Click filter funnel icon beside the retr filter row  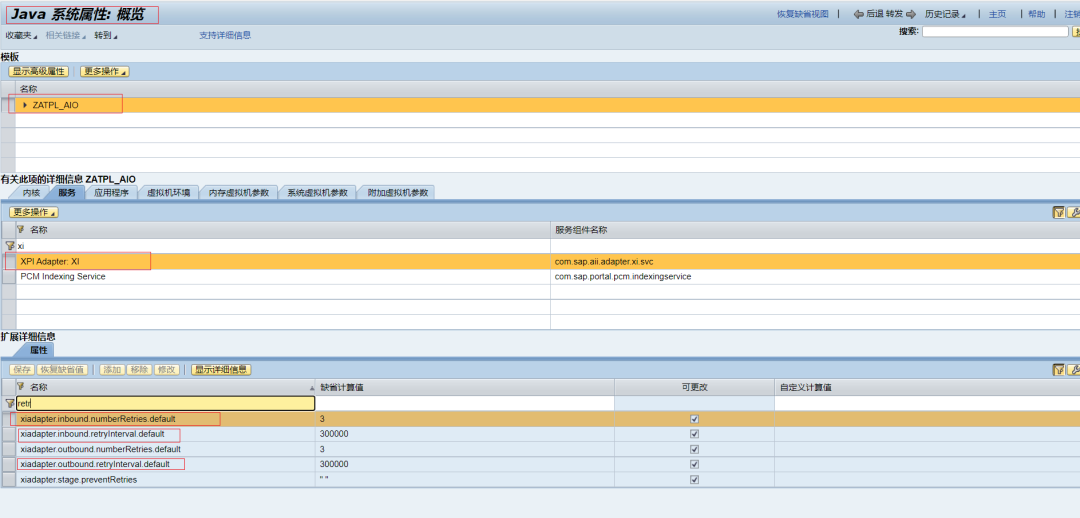click(9, 403)
